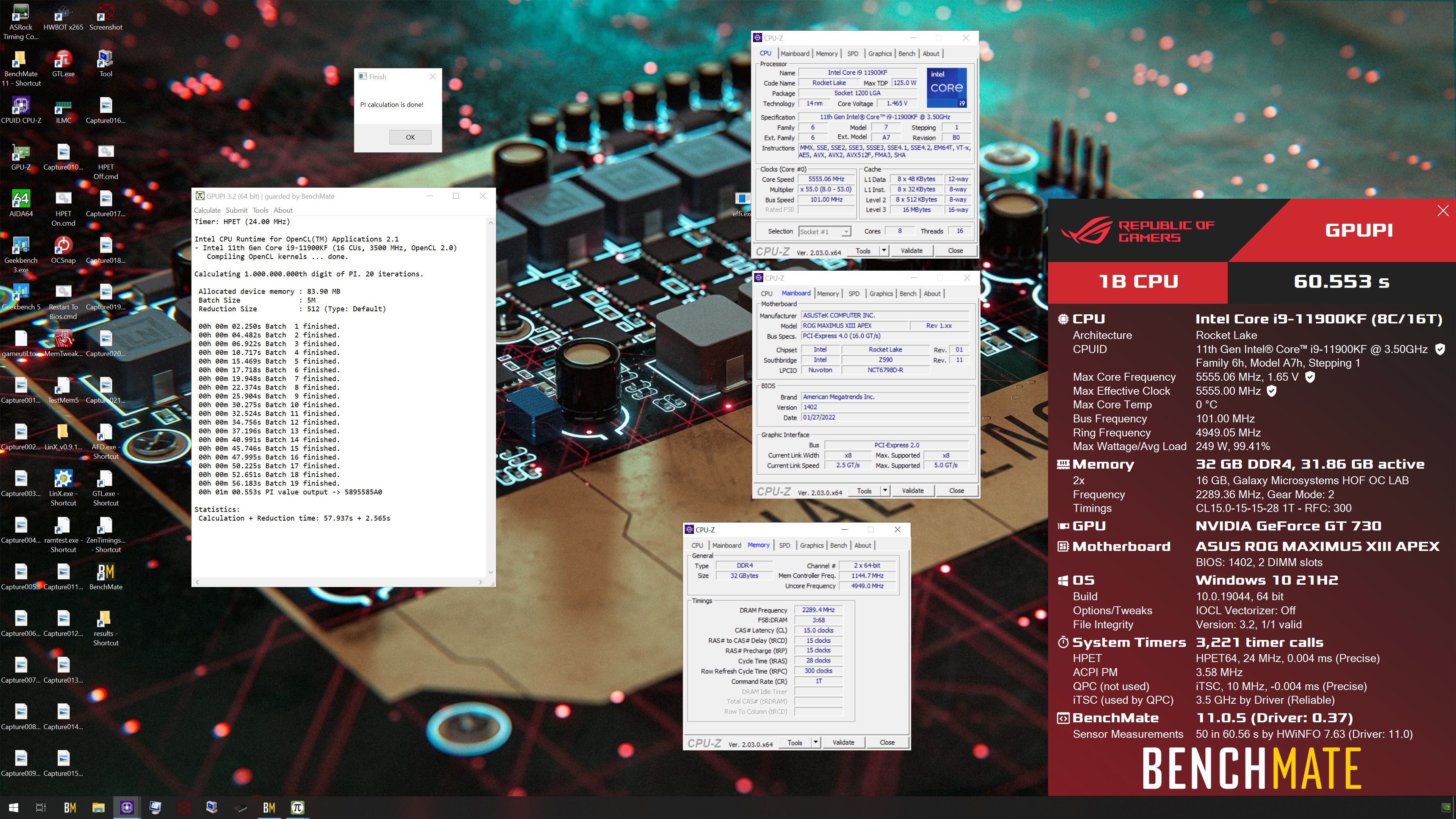Viewport: 1456px width, 819px height.
Task: Launch OCSnap desktop icon
Action: pyautogui.click(x=63, y=250)
